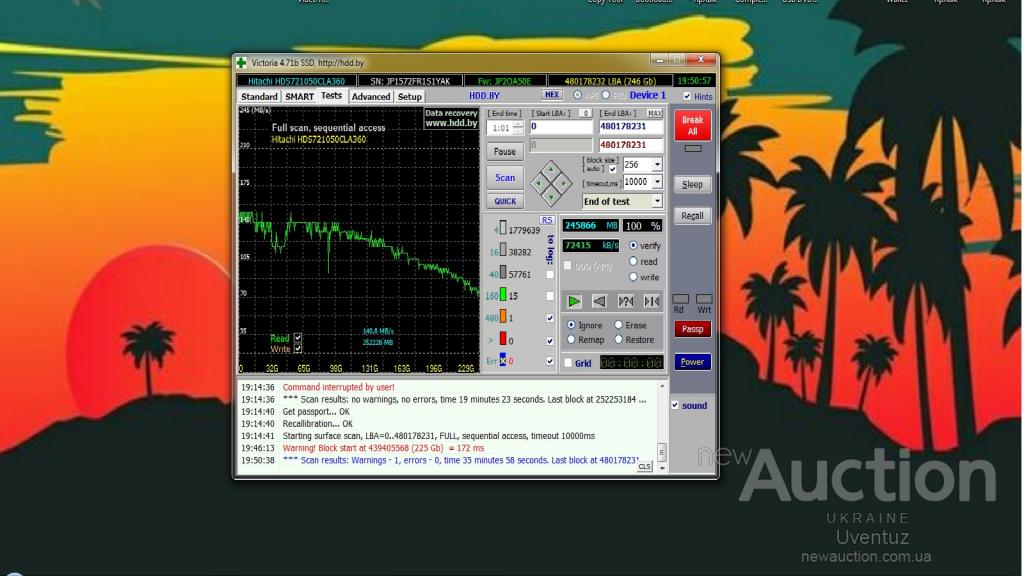Toggle the Hints checkbox
The height and width of the screenshot is (576, 1024).
pos(687,96)
